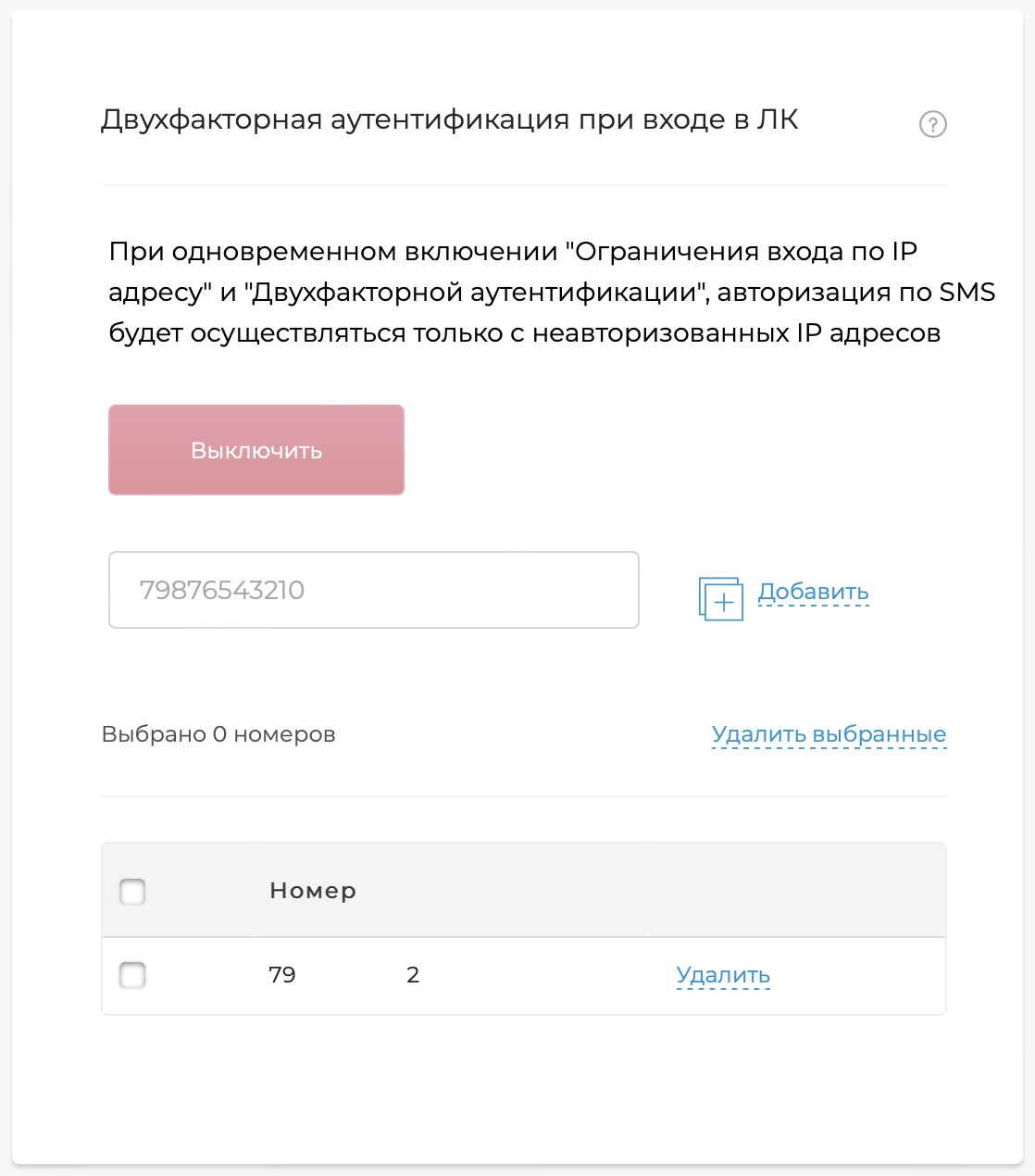The width and height of the screenshot is (1035, 1176).
Task: Click the words "неавторизованных IP адресов"
Action: pos(736,333)
